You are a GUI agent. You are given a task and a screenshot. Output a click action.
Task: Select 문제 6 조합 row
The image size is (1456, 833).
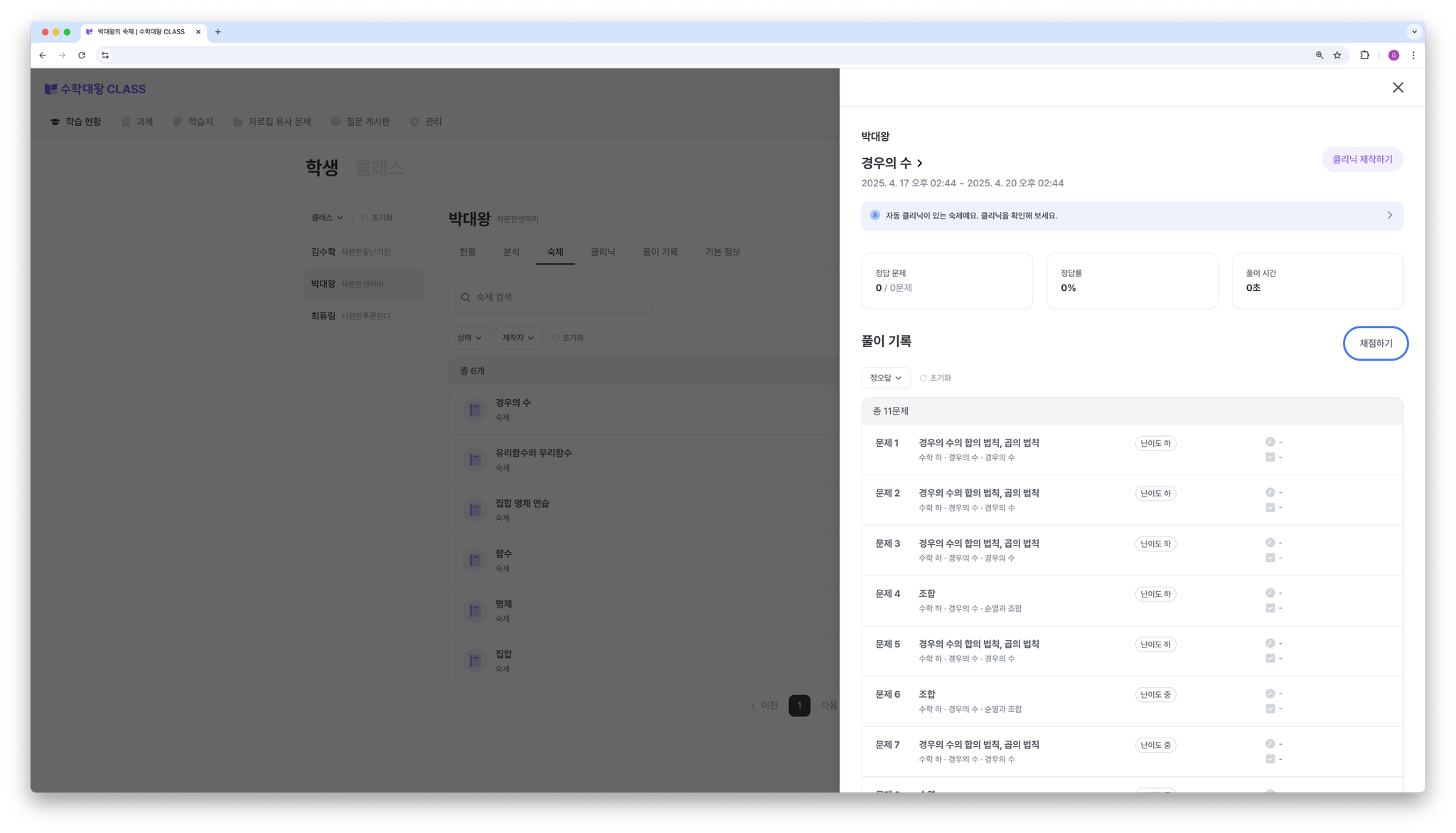tap(1132, 701)
